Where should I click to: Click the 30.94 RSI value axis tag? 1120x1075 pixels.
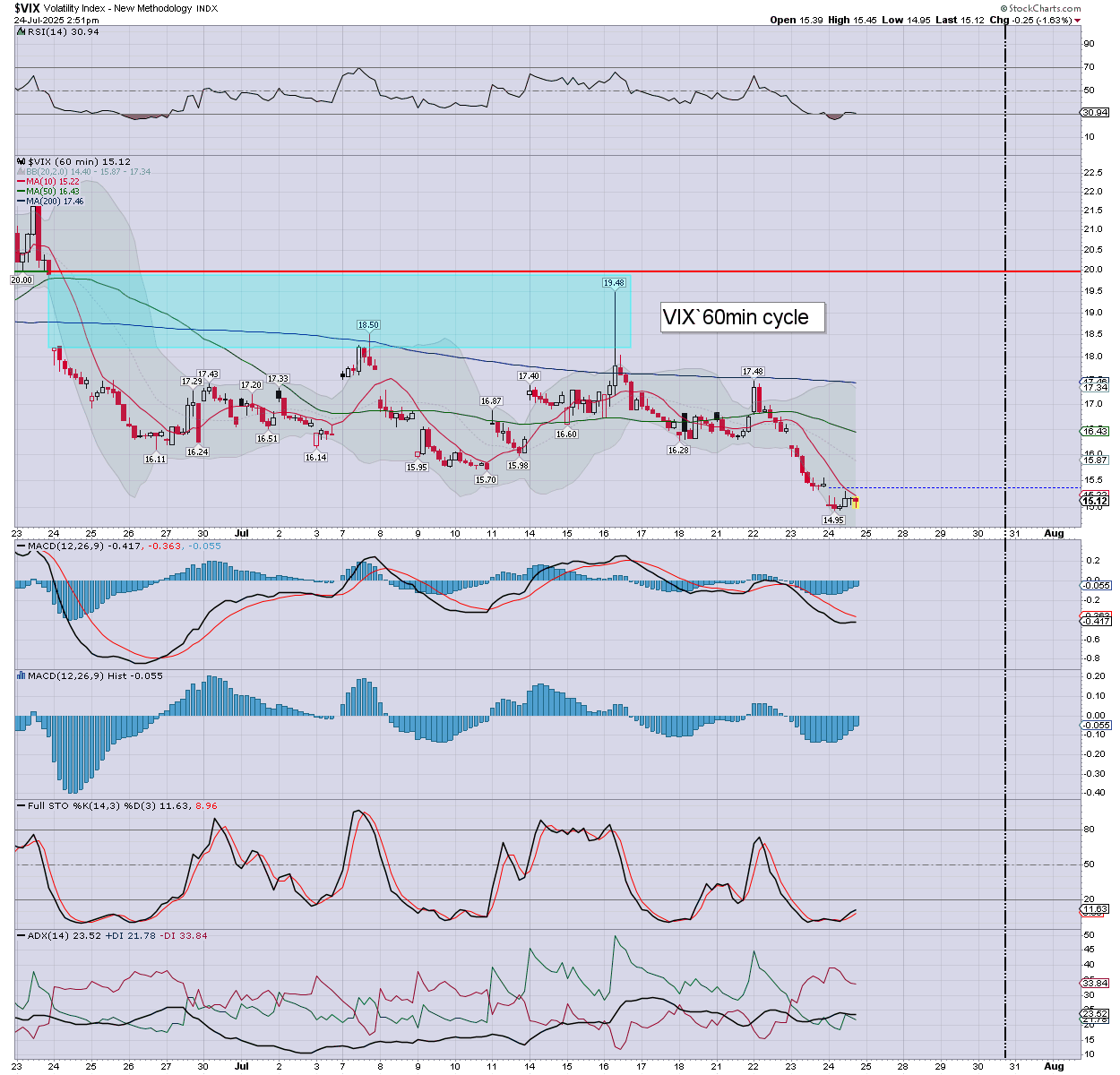coord(1095,113)
